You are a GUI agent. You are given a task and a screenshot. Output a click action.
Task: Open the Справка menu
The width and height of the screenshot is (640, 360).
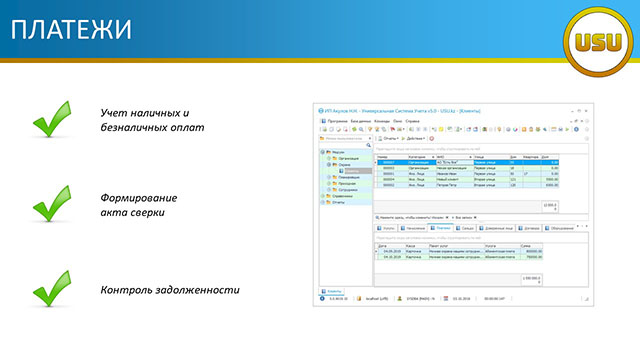tap(412, 121)
